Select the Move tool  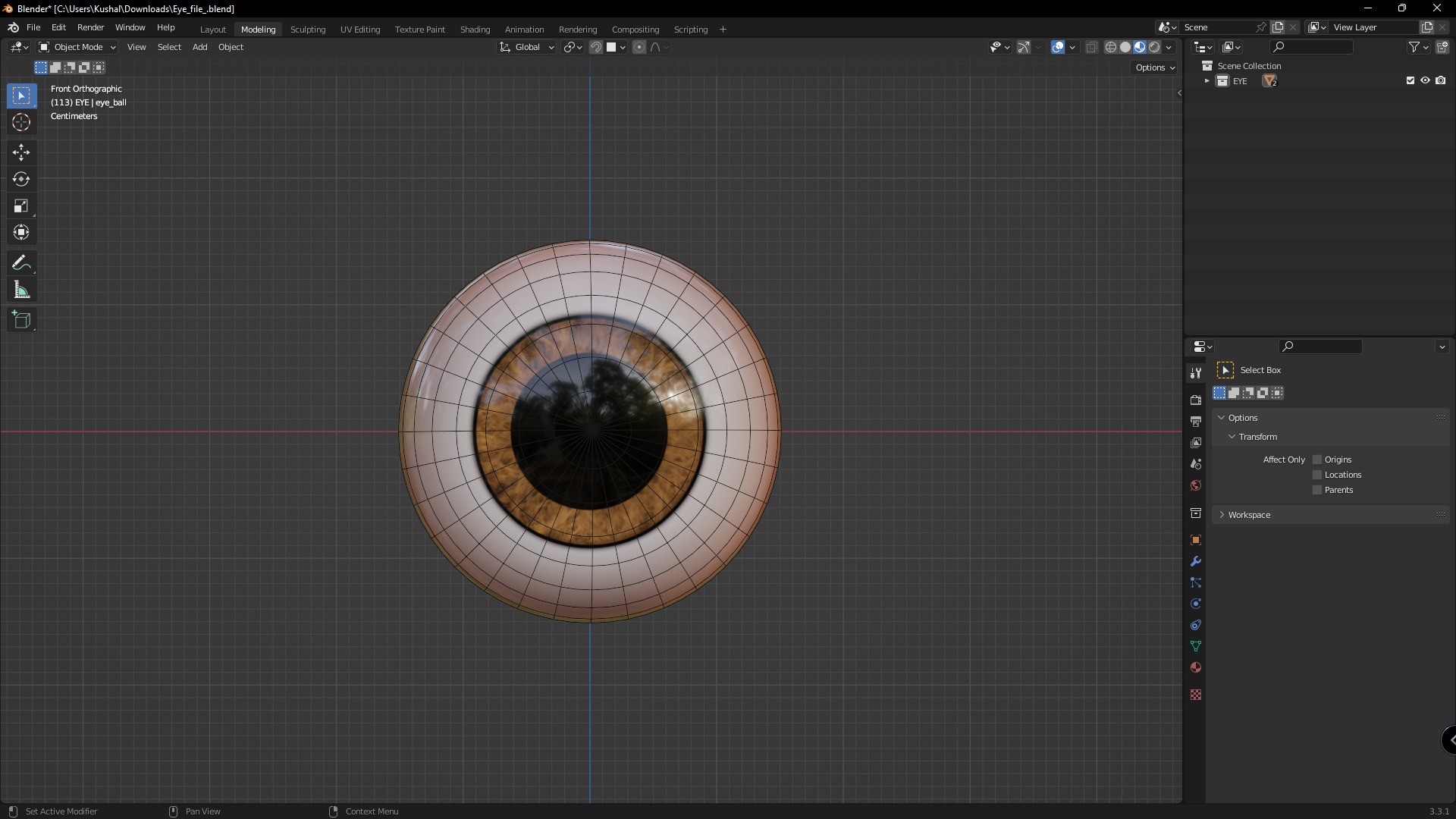pos(21,152)
